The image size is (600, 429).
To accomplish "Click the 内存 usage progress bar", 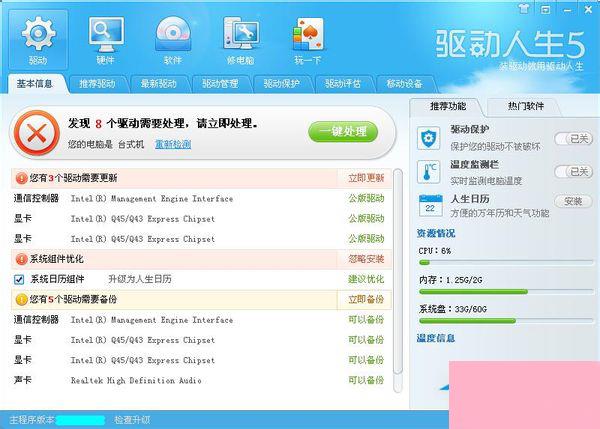I will click(506, 292).
